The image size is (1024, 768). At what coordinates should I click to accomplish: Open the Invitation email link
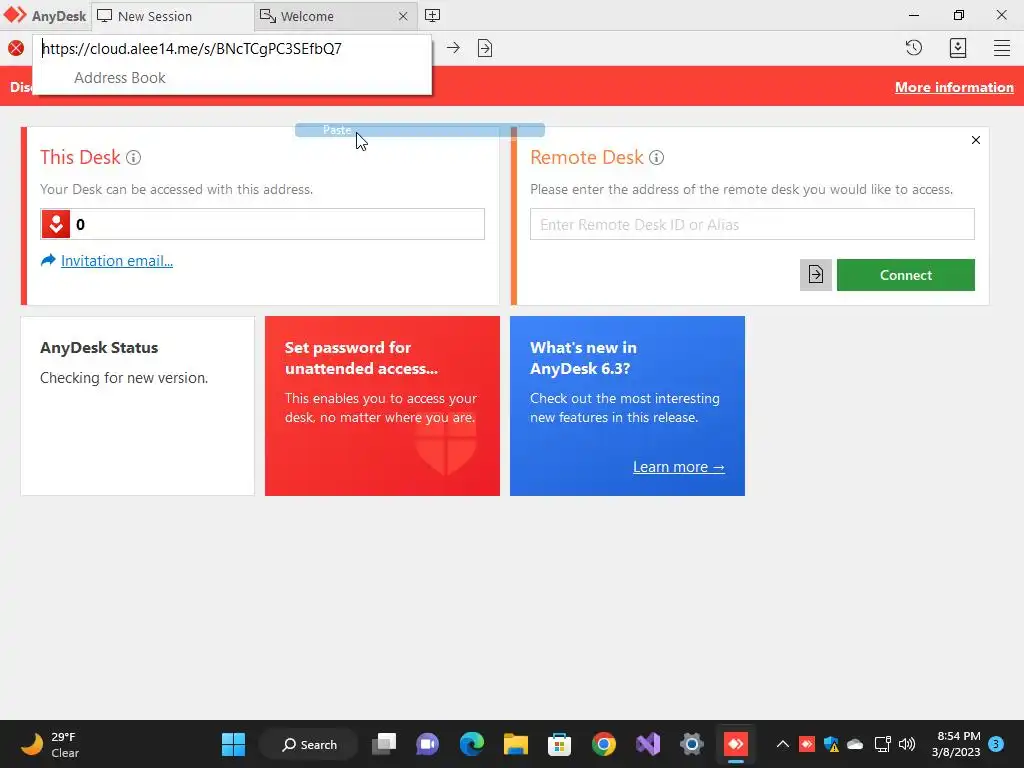pyautogui.click(x=116, y=261)
